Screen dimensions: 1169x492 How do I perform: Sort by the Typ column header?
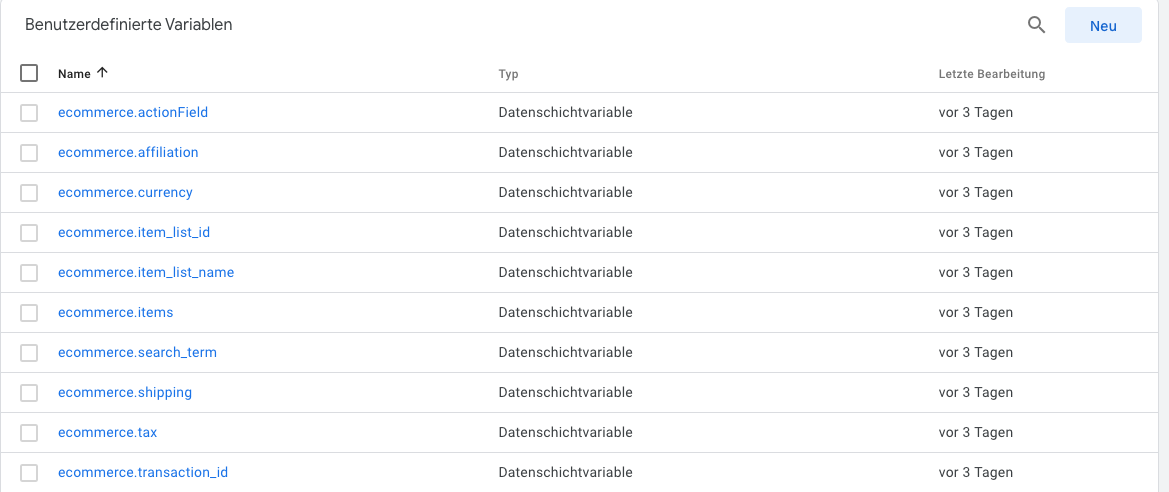pyautogui.click(x=508, y=74)
